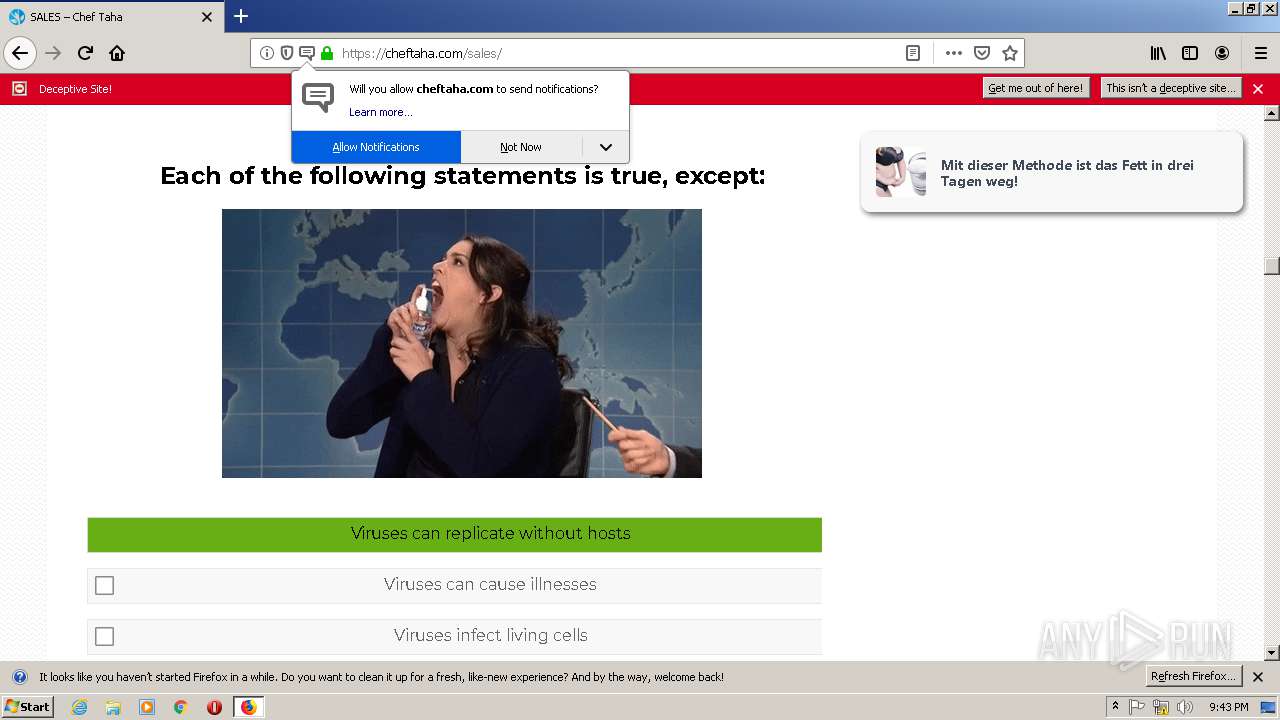Open Windows Explorer folder taskbar icon
1280x720 pixels.
[x=113, y=707]
